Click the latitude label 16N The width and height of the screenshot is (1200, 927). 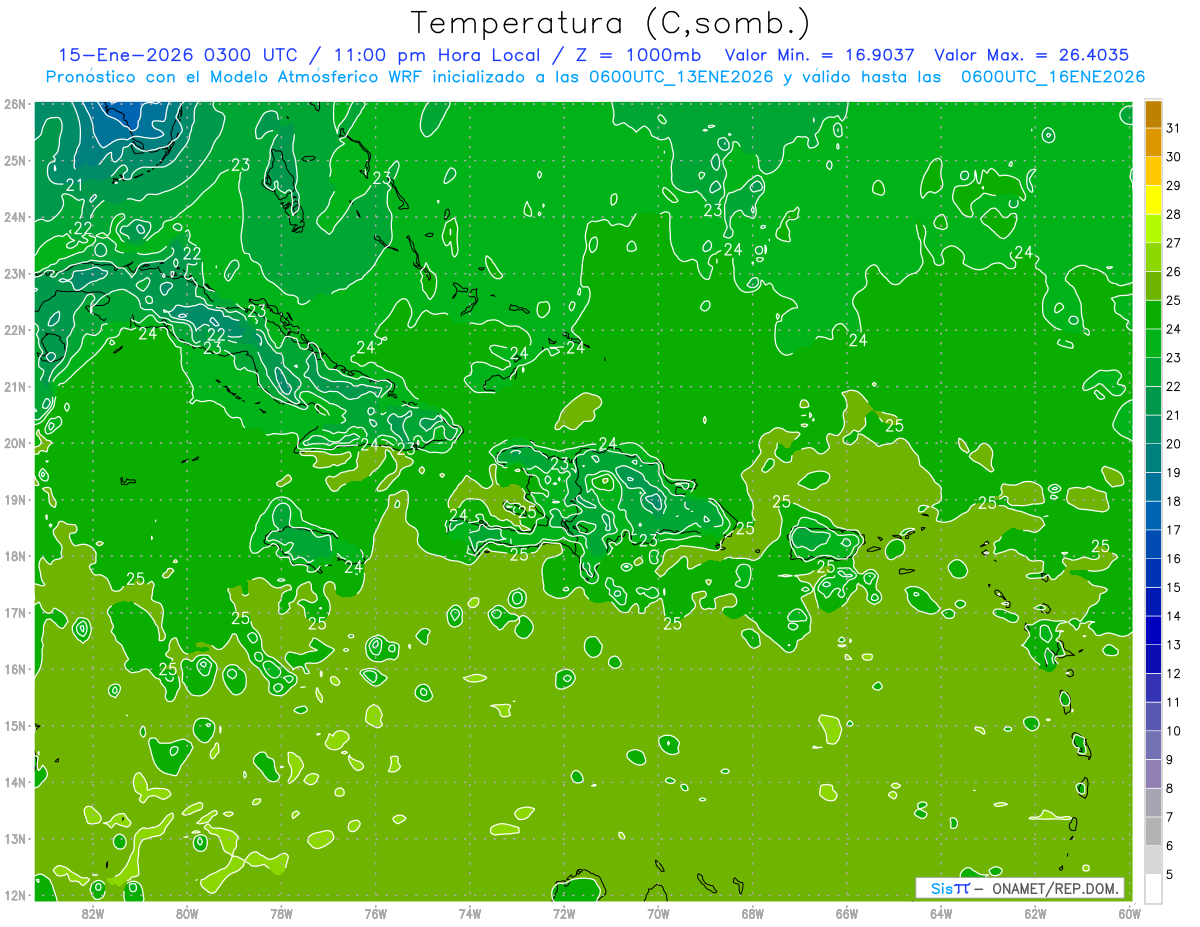tap(14, 669)
